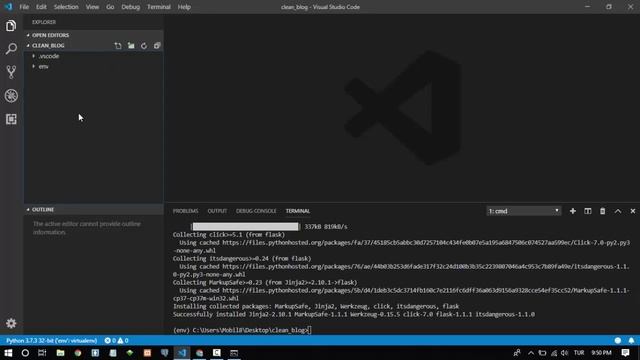
Task: Open the Manage gear settings icon
Action: (x=11, y=323)
